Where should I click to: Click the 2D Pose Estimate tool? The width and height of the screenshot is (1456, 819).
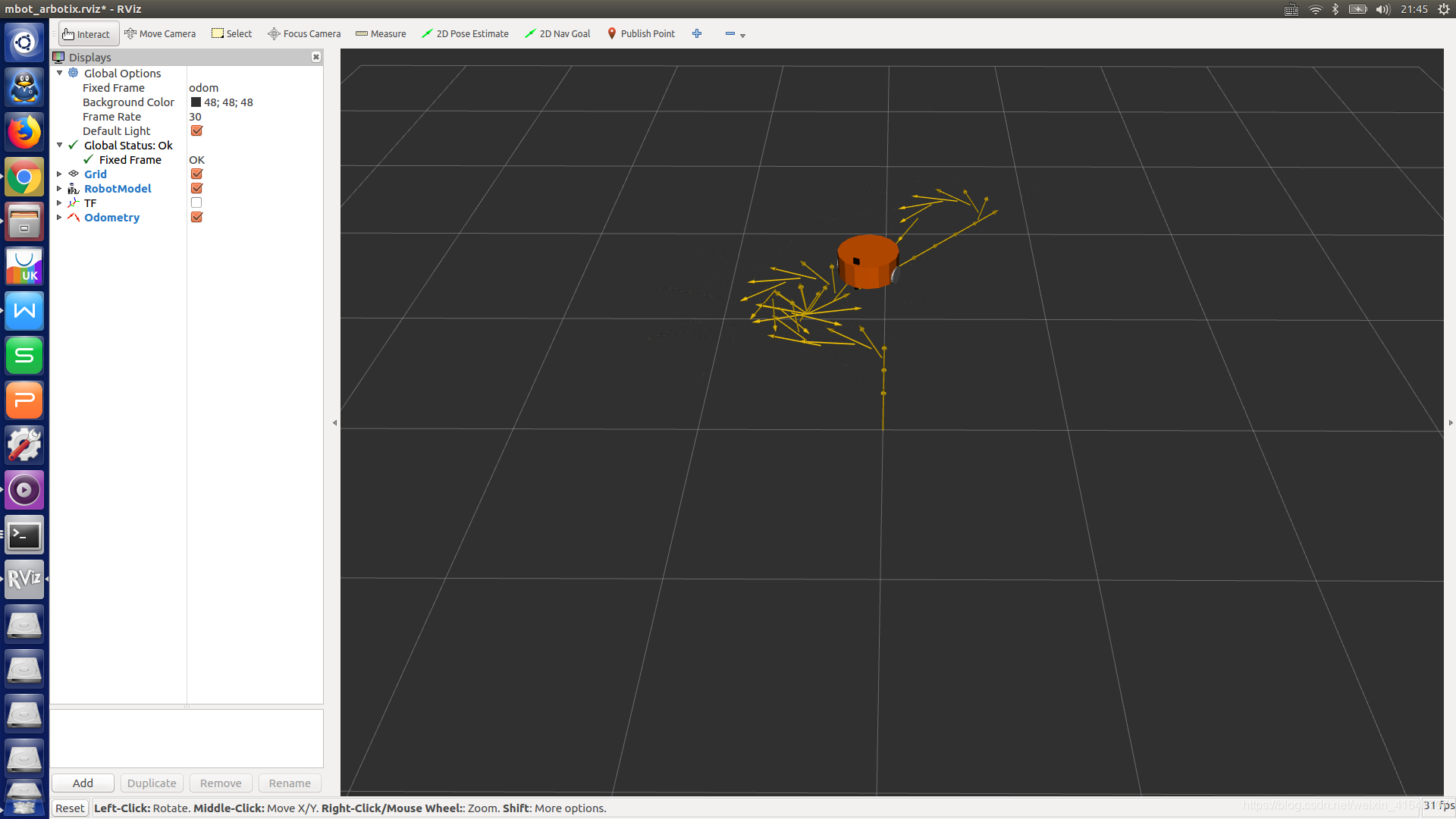(466, 33)
